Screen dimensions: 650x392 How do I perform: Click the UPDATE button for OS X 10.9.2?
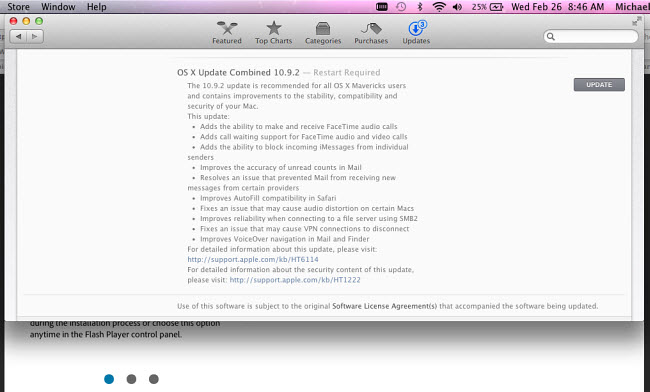(x=599, y=85)
